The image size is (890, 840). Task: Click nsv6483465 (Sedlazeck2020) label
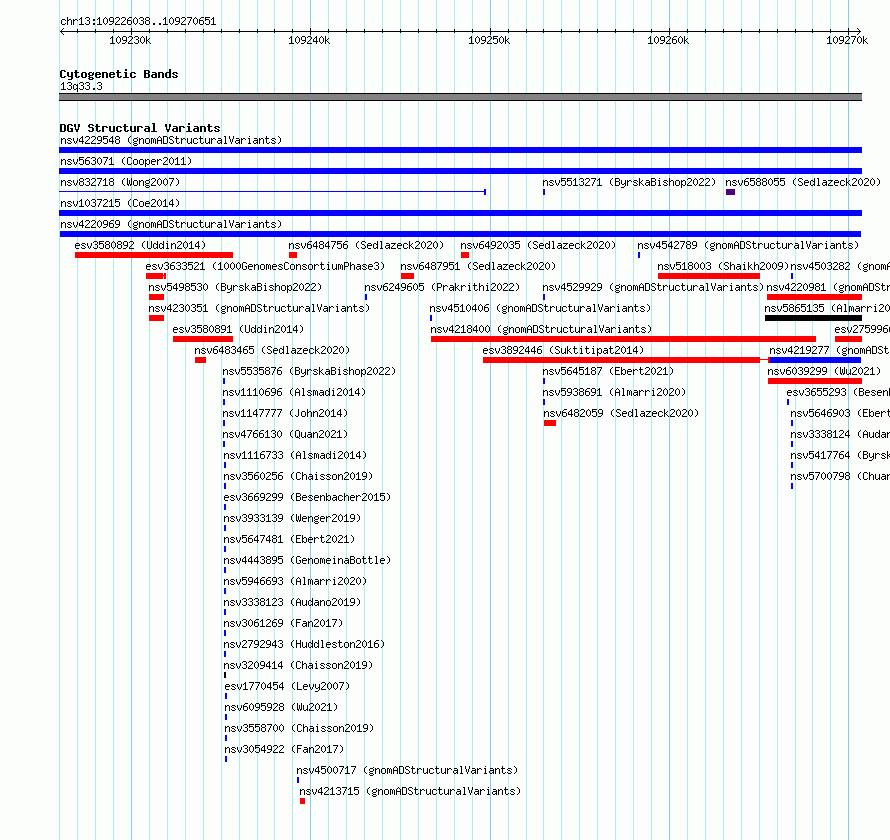pos(272,350)
